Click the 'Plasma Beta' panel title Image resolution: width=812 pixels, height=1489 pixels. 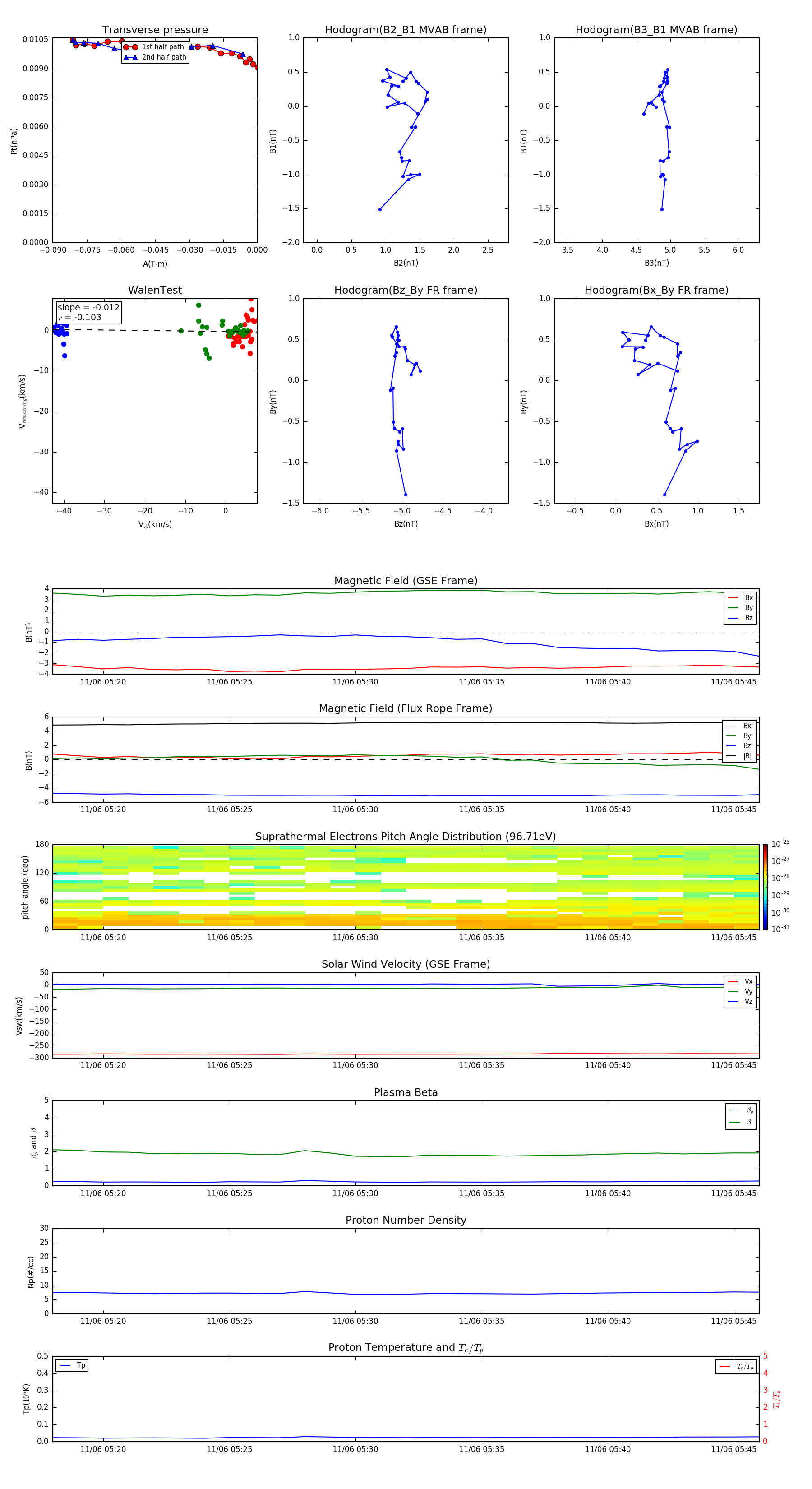click(406, 1092)
